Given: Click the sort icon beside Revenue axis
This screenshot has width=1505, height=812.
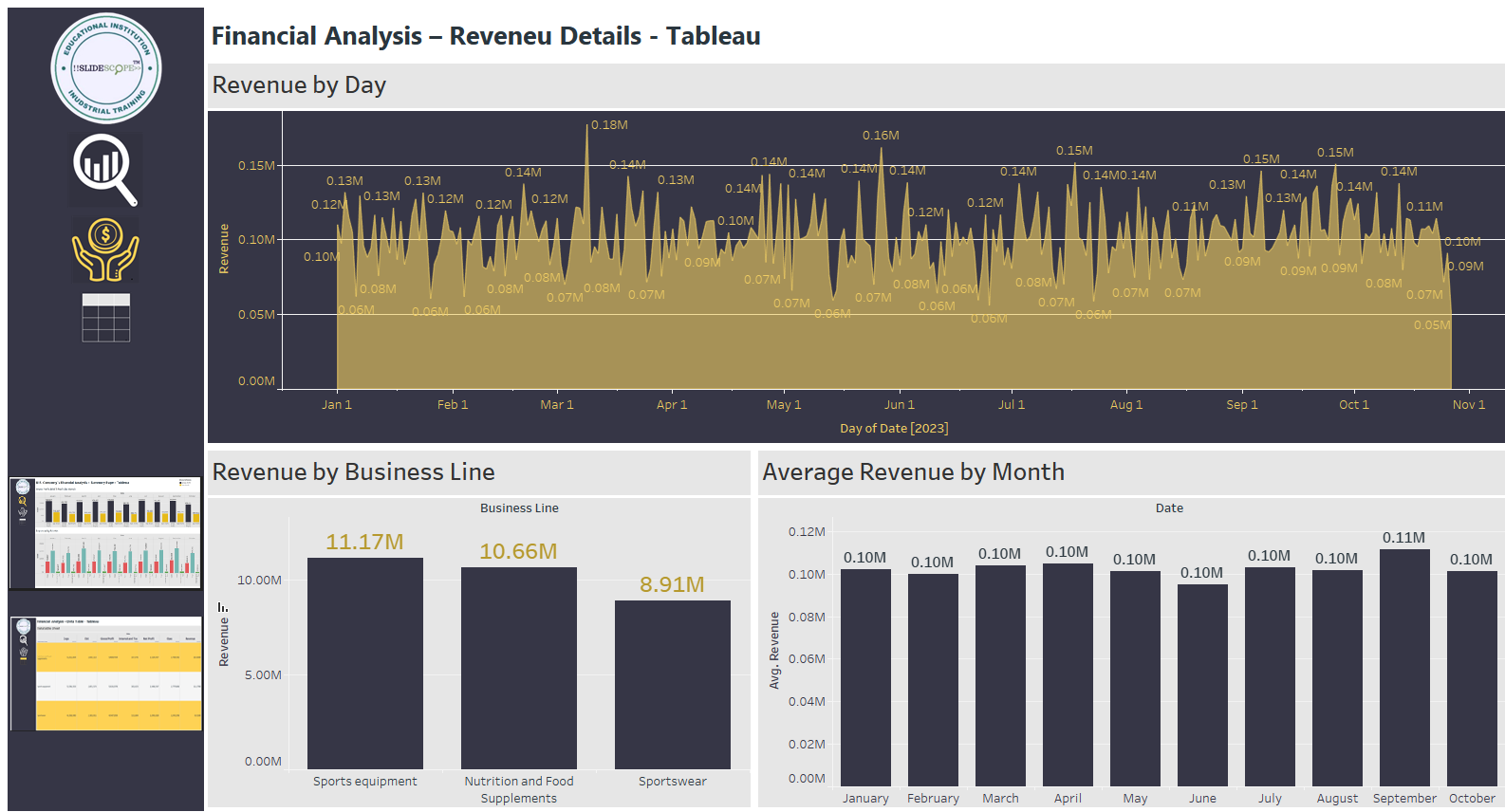Looking at the screenshot, I should (223, 607).
